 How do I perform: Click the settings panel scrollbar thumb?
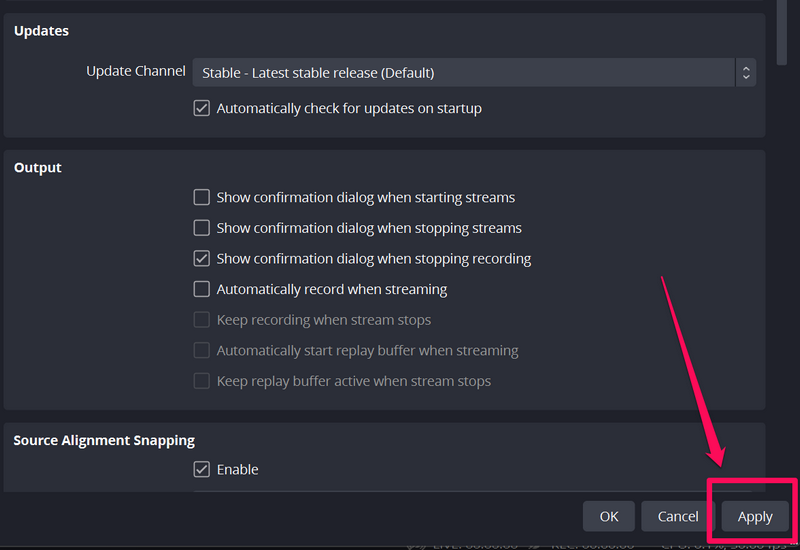pyautogui.click(x=783, y=30)
